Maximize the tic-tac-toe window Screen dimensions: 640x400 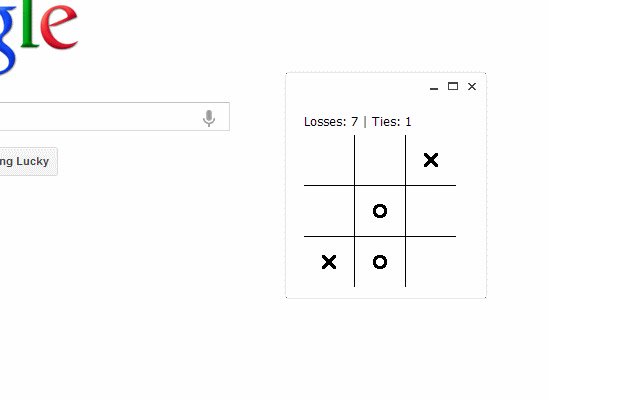click(x=453, y=87)
